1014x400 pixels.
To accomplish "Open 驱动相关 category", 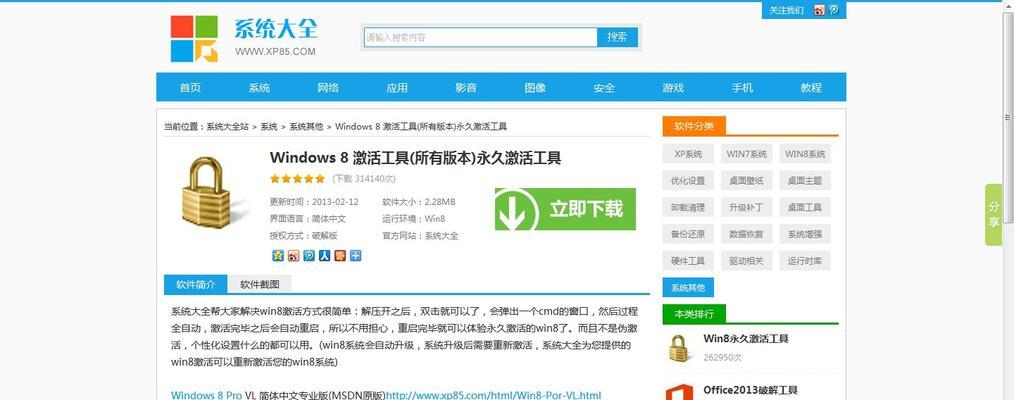I will click(x=746, y=260).
